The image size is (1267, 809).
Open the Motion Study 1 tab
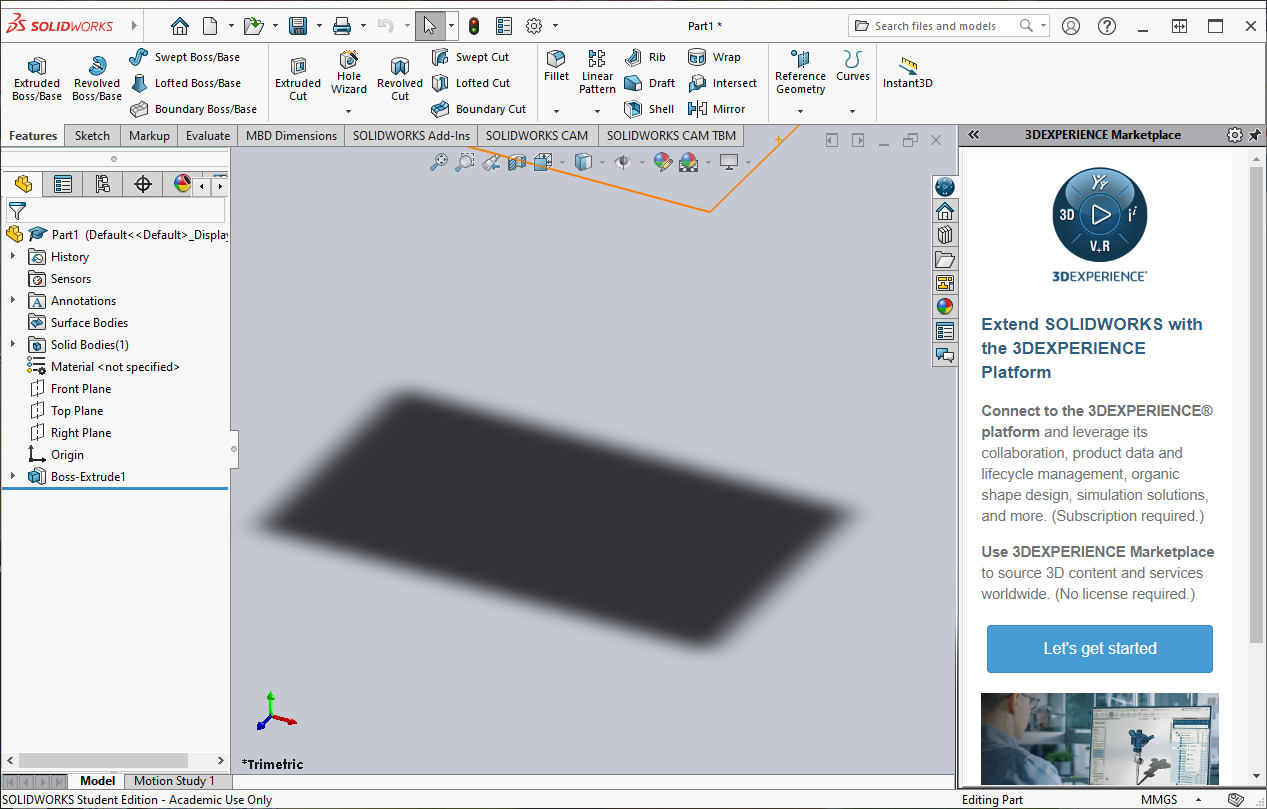(174, 781)
